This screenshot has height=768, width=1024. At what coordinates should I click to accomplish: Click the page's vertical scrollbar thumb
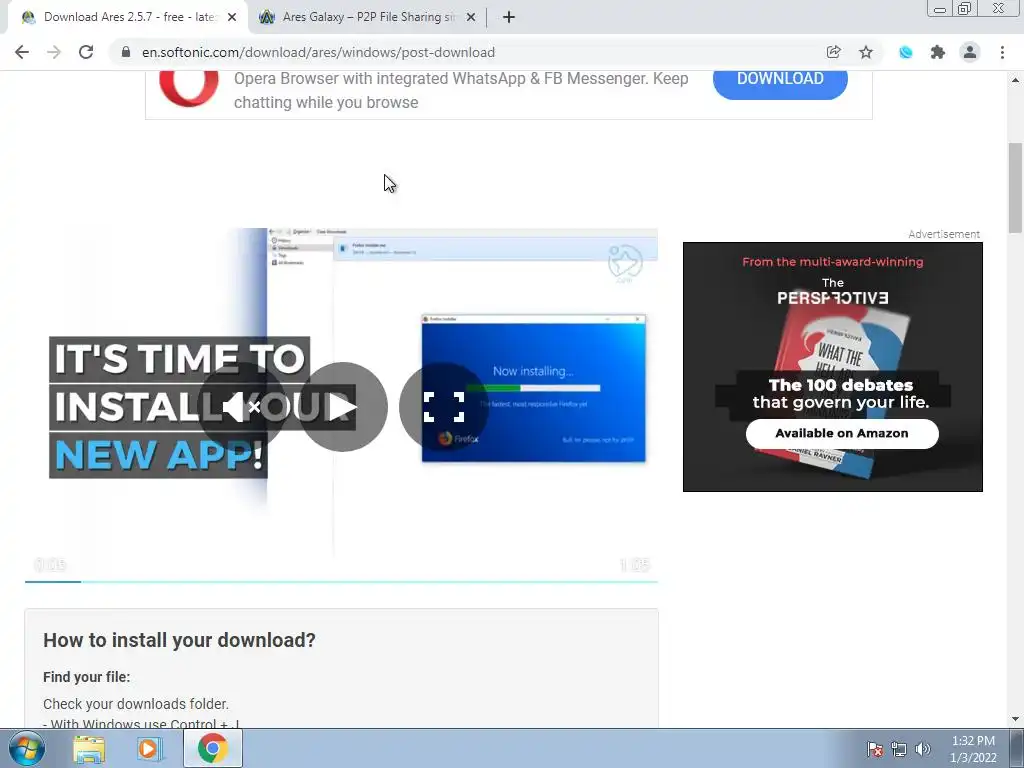click(x=1015, y=187)
